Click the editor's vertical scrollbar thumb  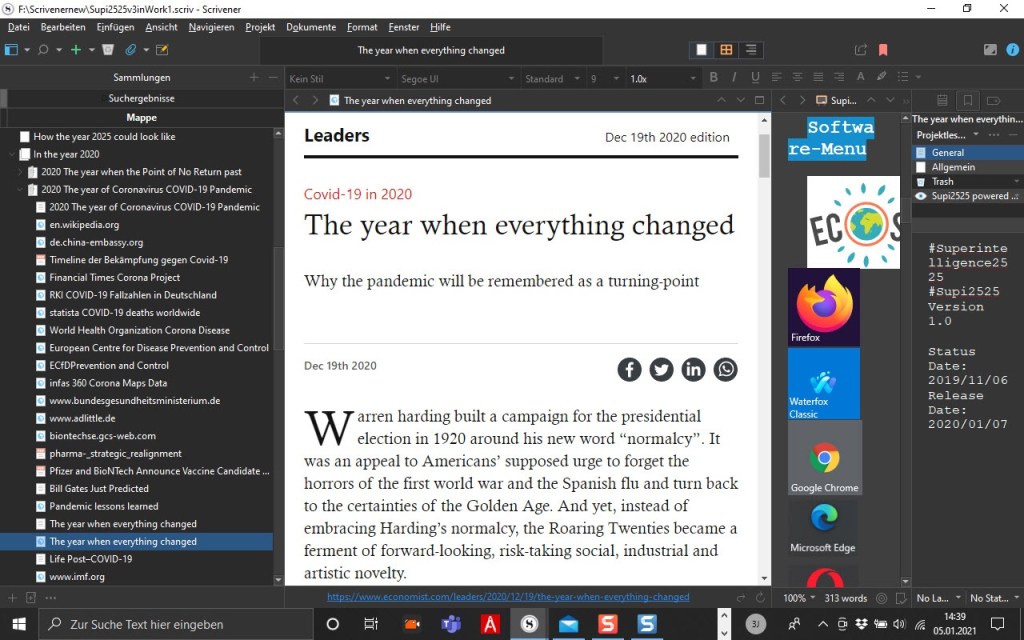[x=764, y=155]
